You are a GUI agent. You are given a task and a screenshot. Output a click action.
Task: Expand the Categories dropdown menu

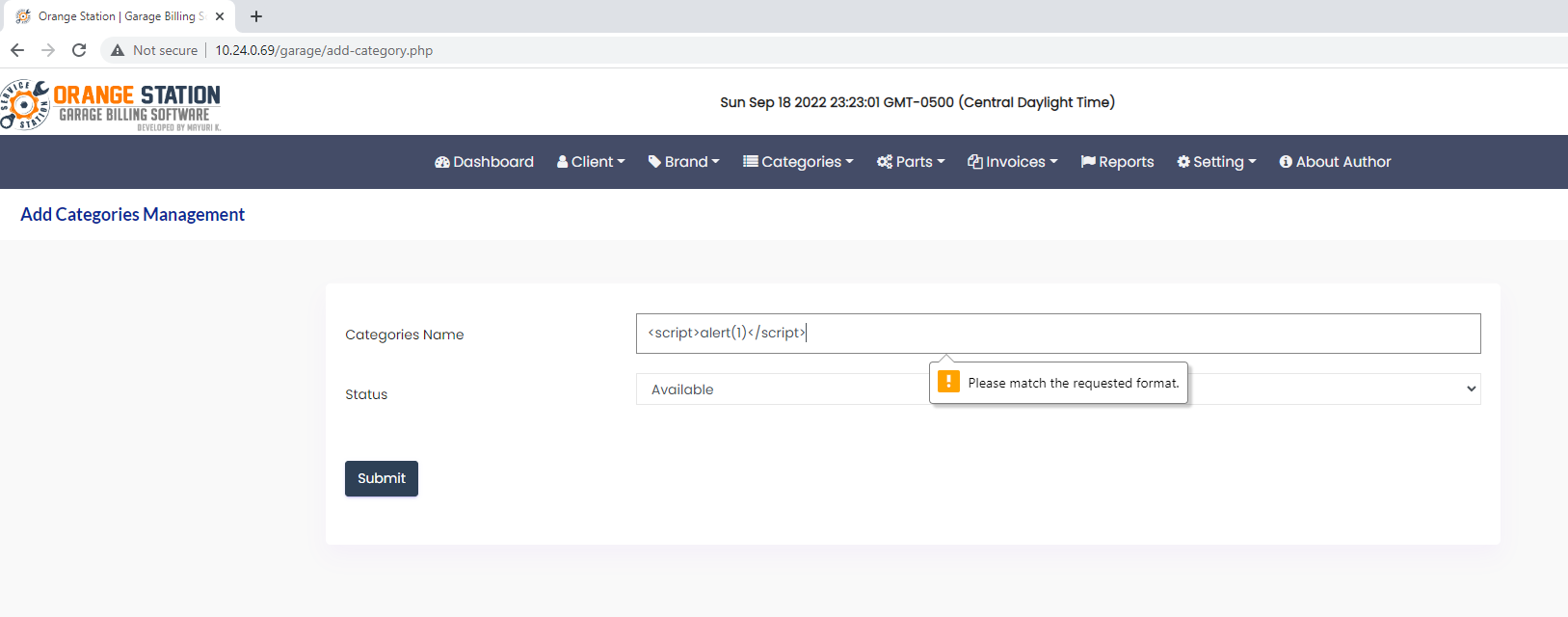[x=798, y=162]
